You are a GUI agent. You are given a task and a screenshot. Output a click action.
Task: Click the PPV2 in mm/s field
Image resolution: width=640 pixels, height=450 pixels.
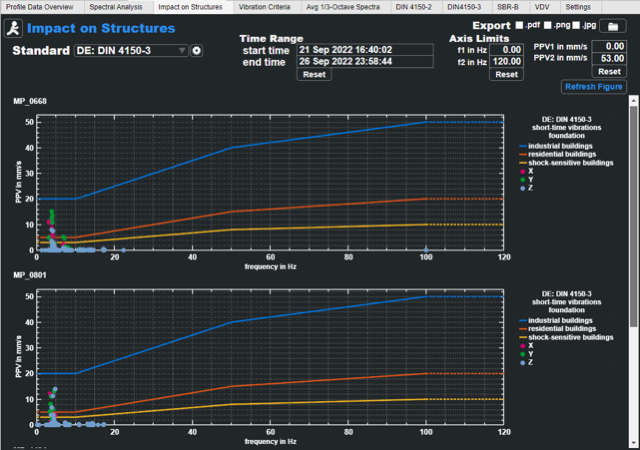point(608,59)
